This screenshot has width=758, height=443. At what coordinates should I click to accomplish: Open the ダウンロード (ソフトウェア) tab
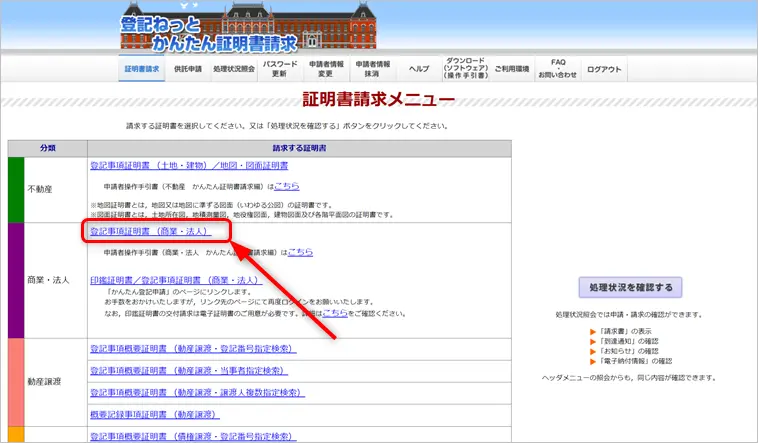point(465,68)
